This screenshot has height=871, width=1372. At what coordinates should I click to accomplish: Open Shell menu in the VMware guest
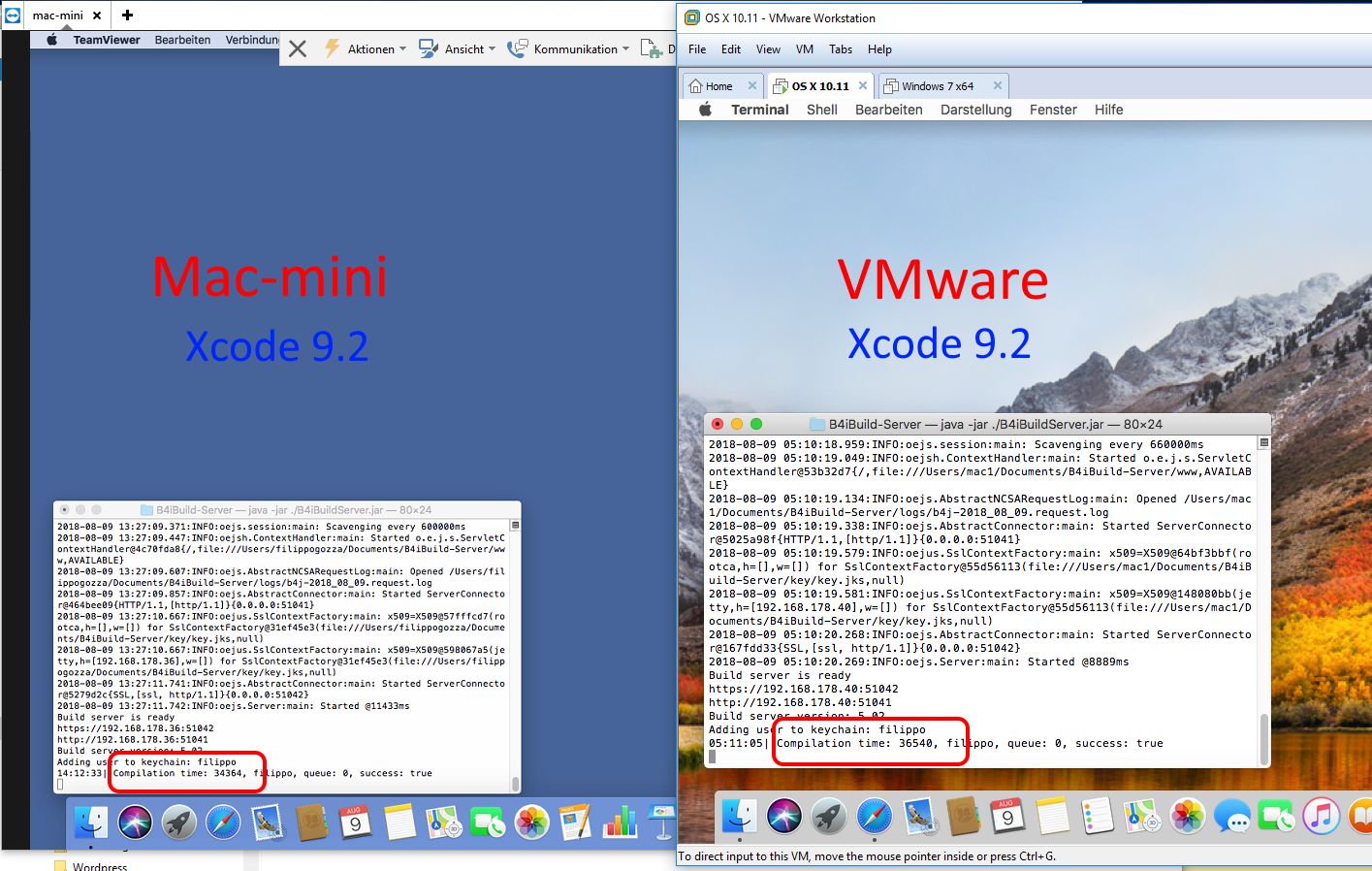coord(821,110)
